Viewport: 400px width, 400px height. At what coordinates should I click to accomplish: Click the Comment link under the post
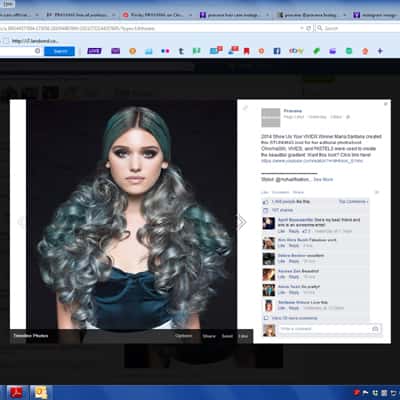tap(281, 192)
